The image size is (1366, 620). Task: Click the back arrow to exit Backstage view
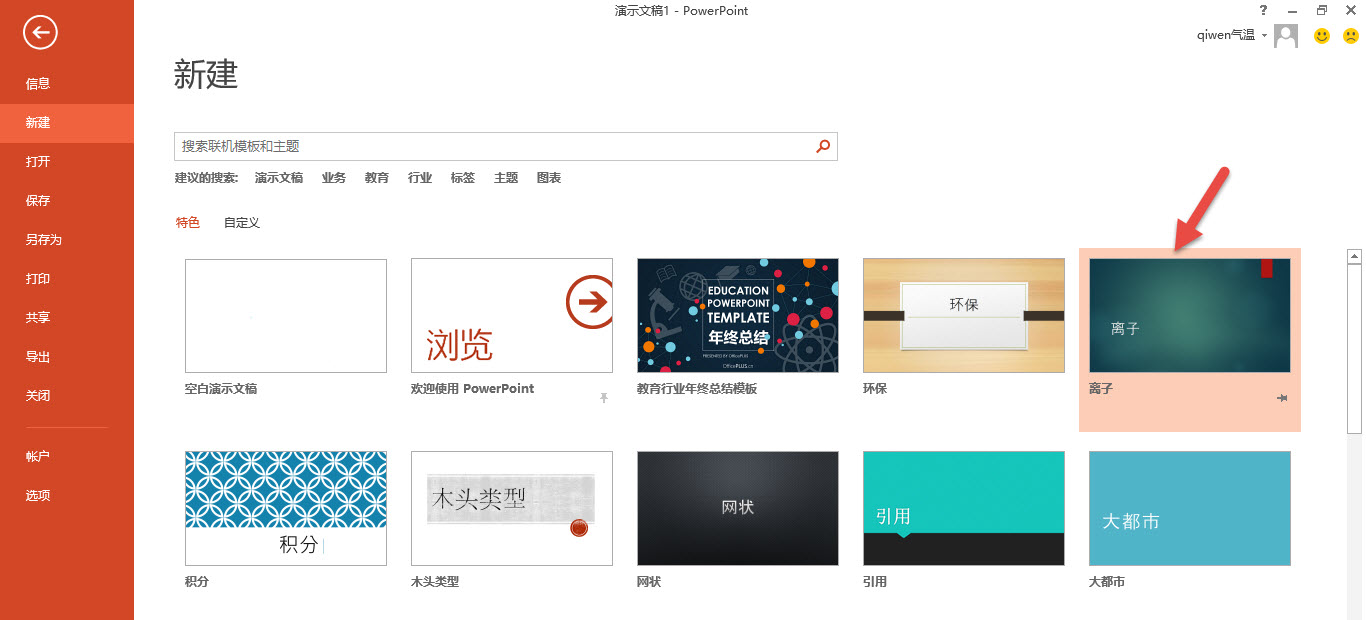point(39,32)
